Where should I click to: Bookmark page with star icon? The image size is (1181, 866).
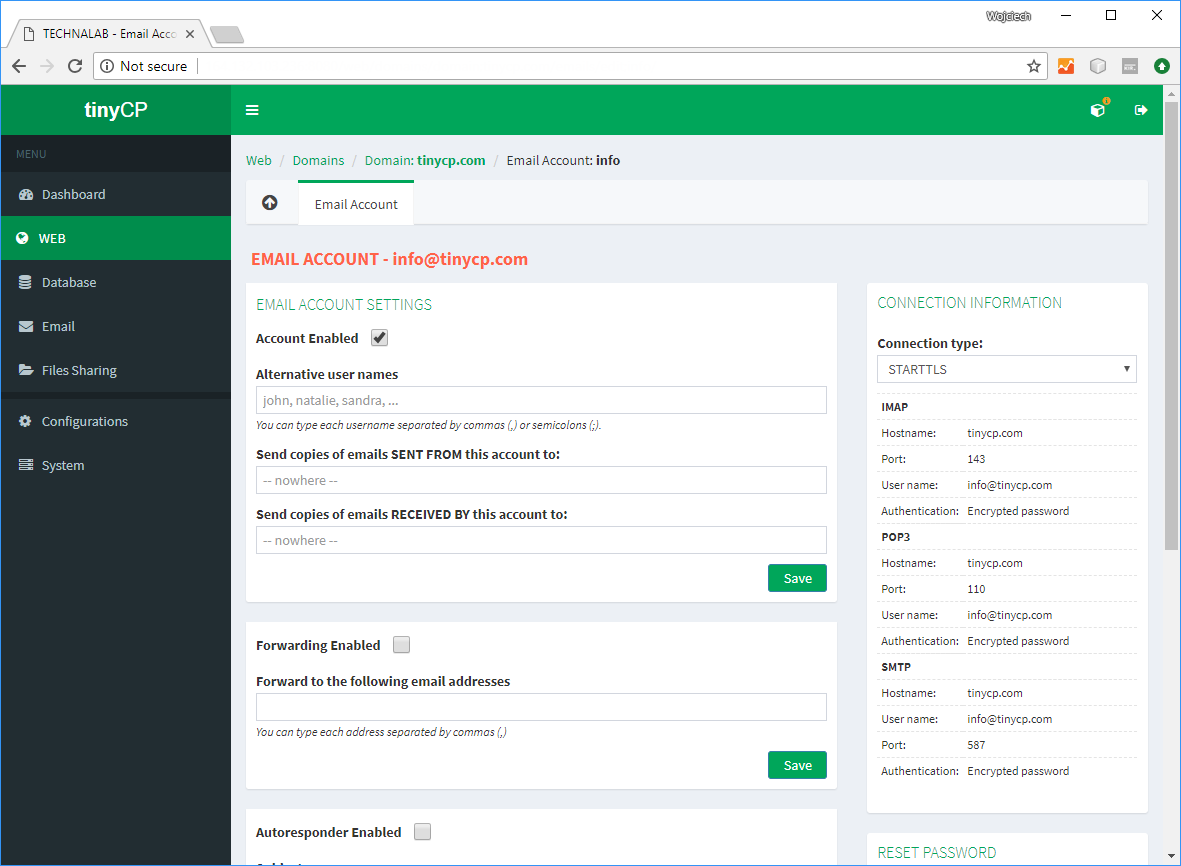(1033, 66)
